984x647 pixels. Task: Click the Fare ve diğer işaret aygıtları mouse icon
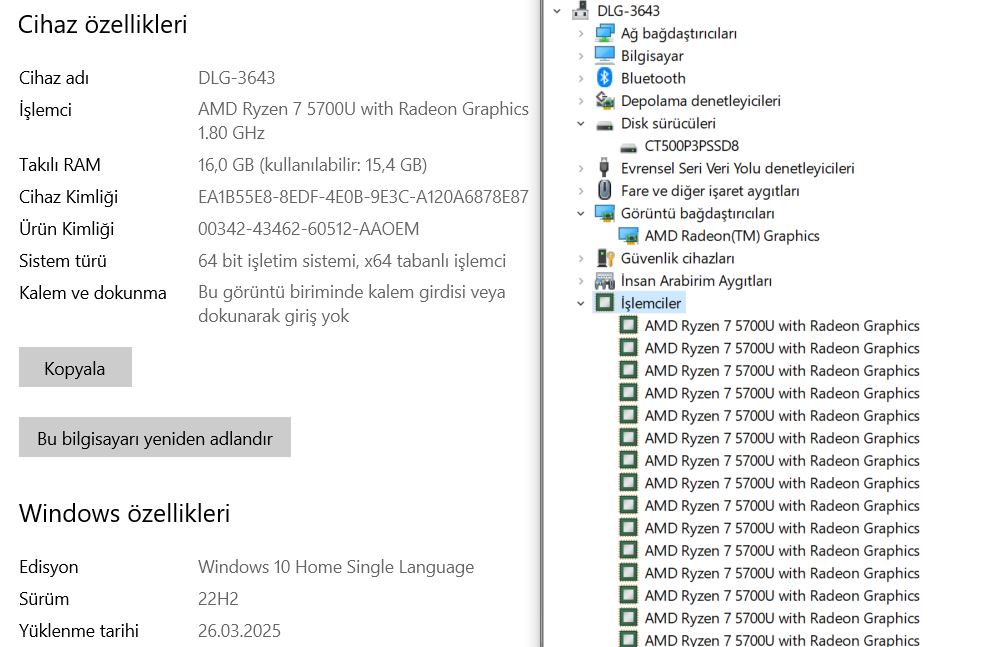click(x=604, y=191)
